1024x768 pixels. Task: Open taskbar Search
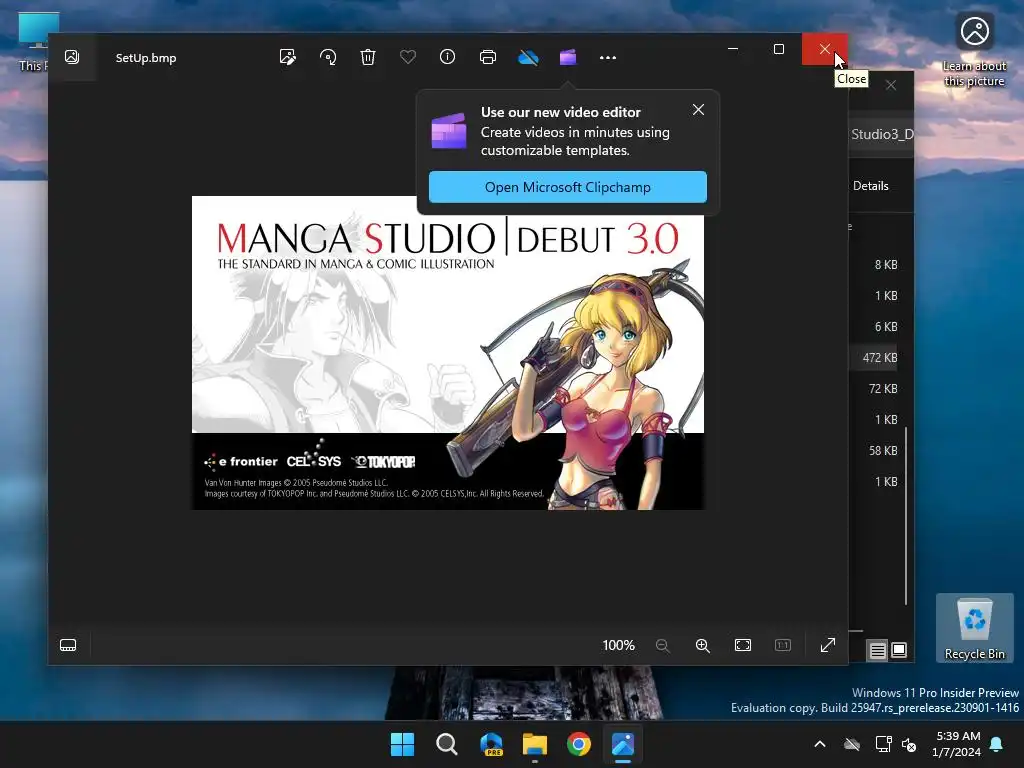tap(447, 744)
